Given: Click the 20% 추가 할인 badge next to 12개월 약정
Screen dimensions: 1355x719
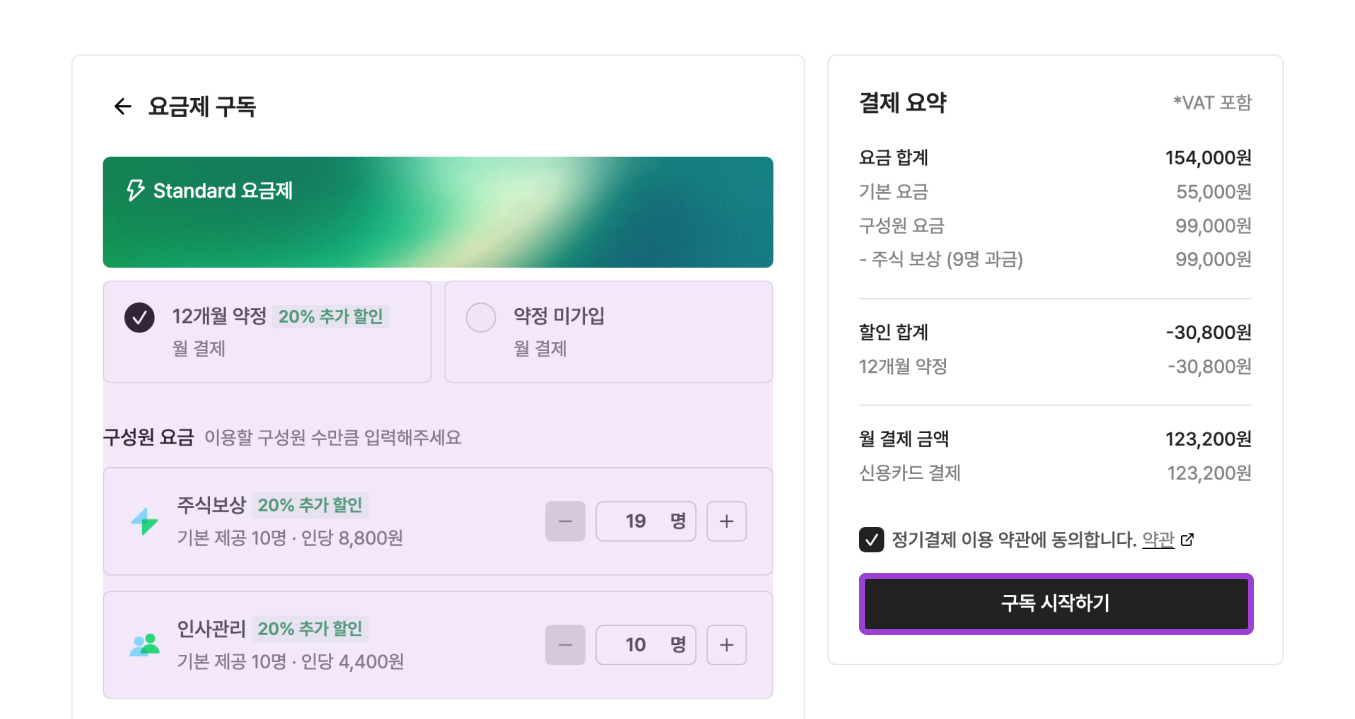Looking at the screenshot, I should 330,315.
